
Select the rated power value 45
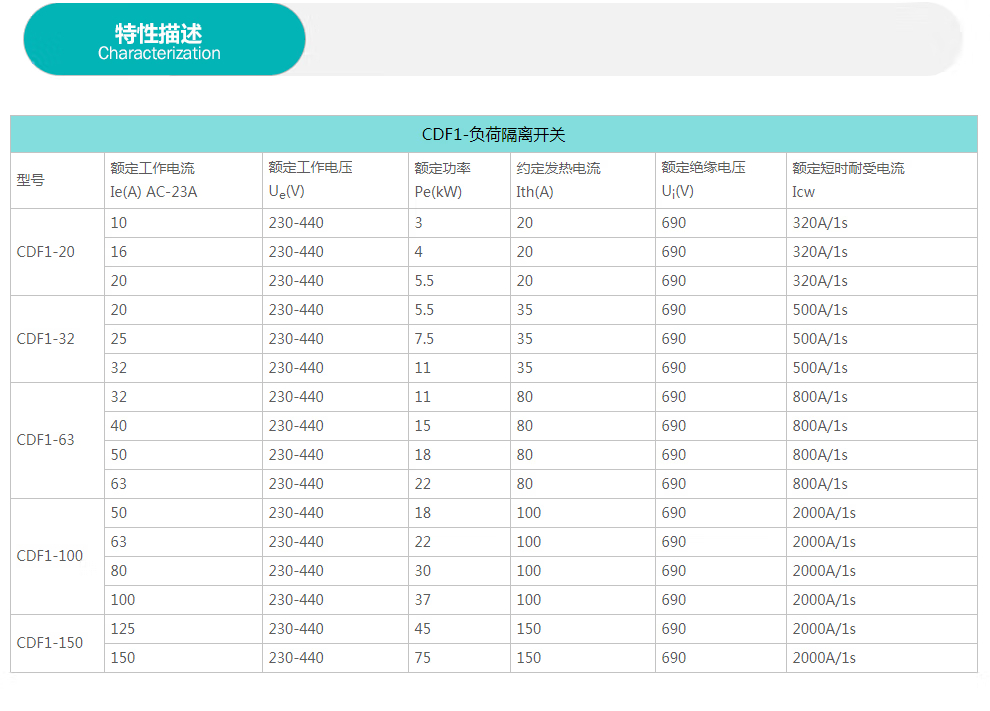pos(423,629)
